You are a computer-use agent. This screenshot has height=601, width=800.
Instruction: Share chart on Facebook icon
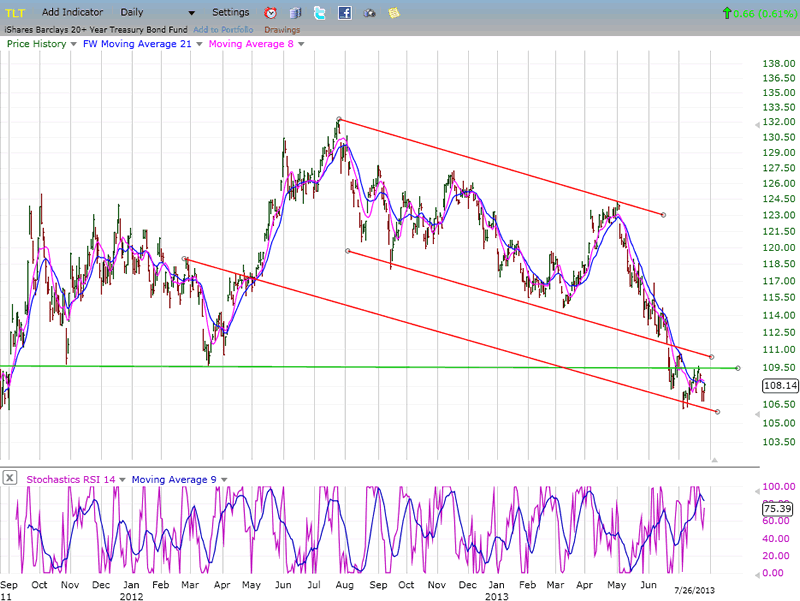344,13
